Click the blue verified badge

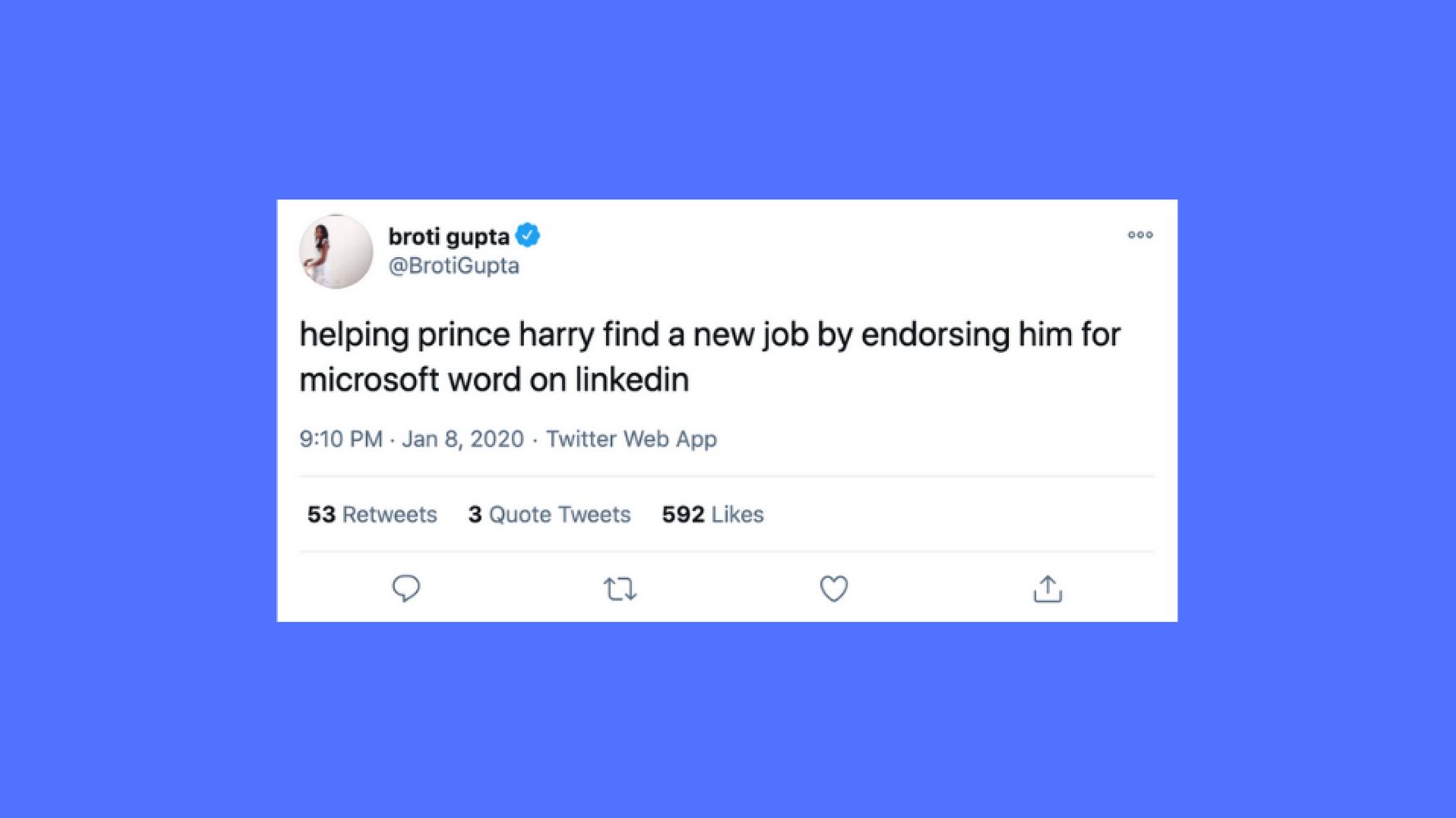pos(528,236)
